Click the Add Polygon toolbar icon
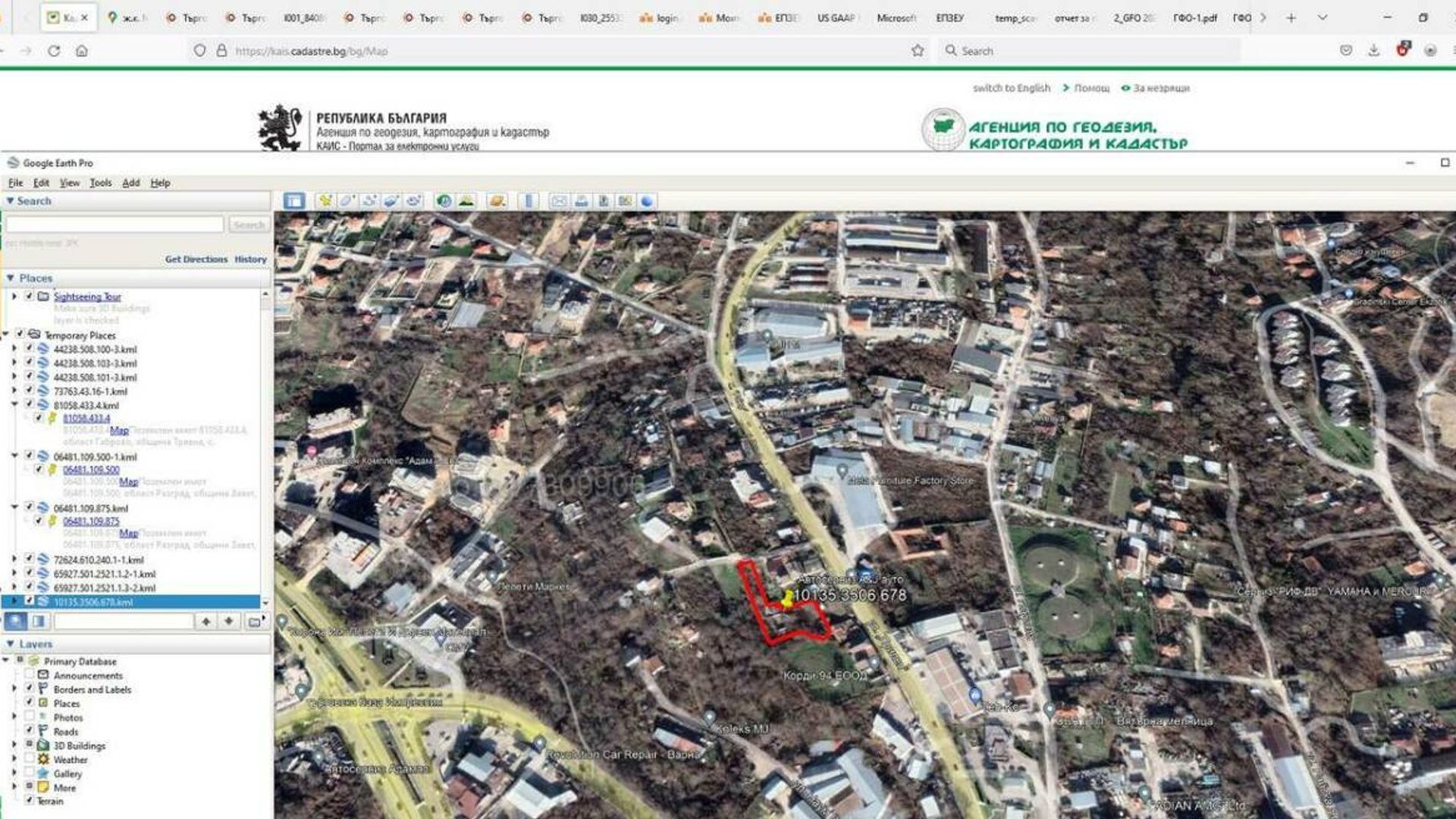The image size is (1456, 819). pos(347,201)
